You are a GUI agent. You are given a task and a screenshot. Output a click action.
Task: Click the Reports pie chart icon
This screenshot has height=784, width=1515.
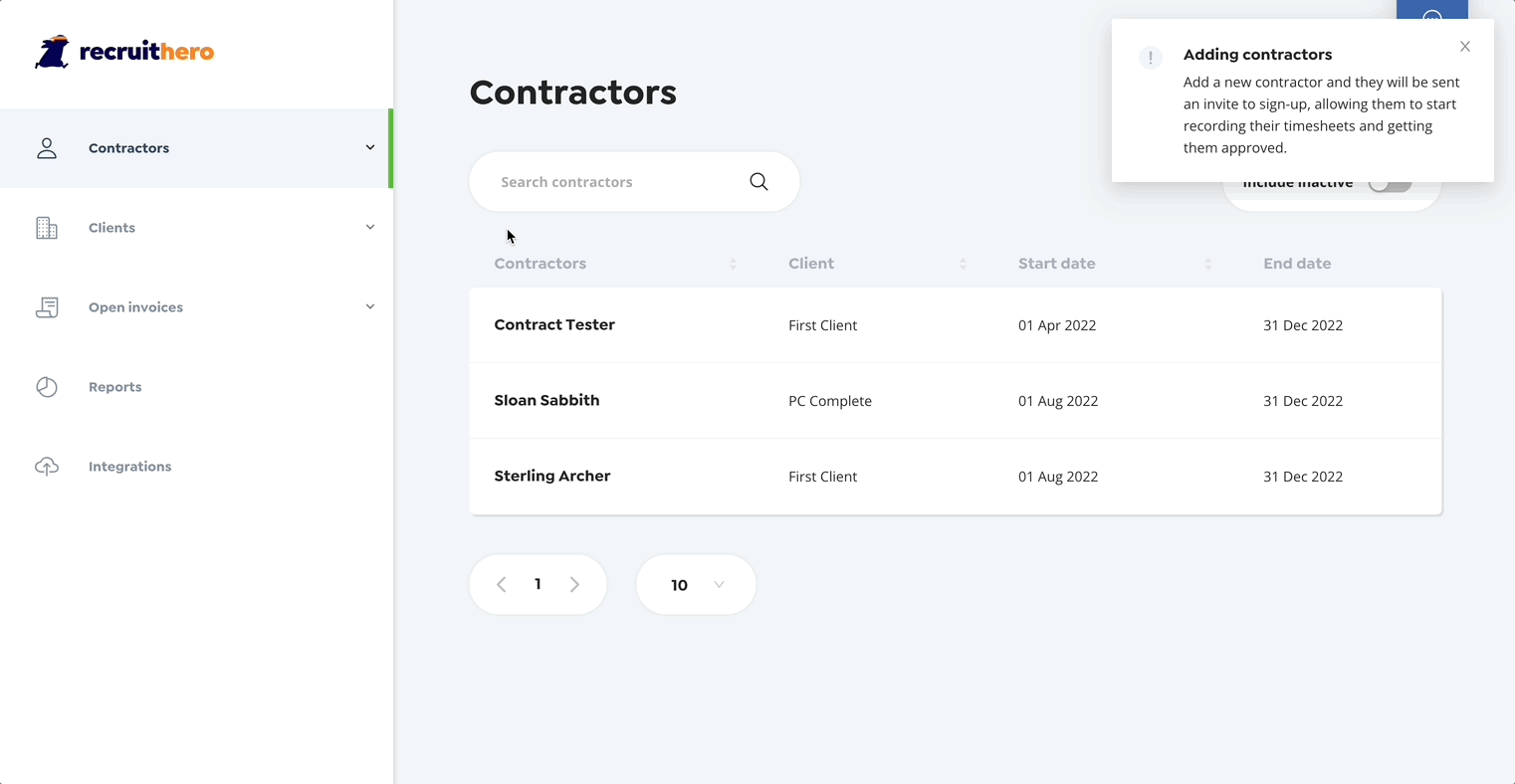click(47, 387)
